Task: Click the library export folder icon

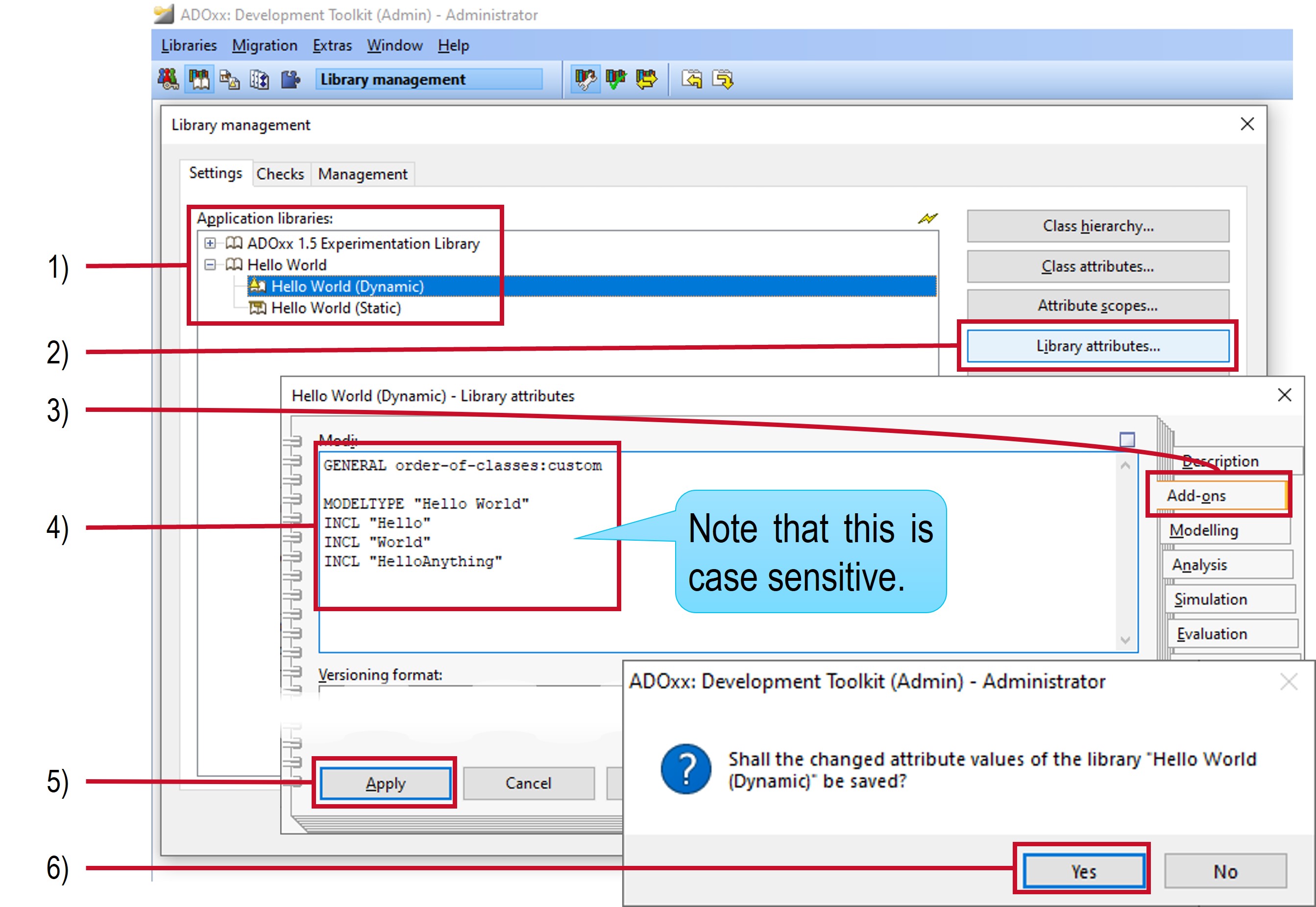Action: click(723, 79)
